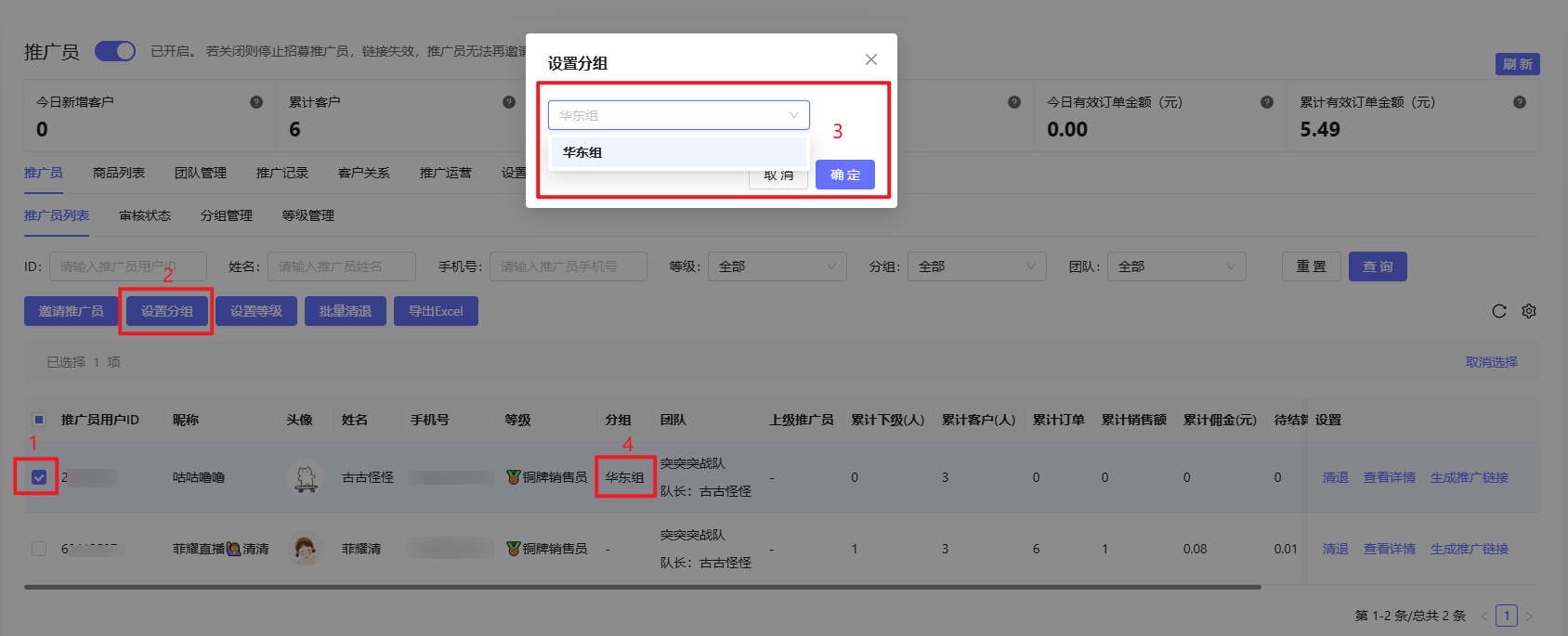
Task: Close the 设置分组 dialog with X
Action: (870, 59)
